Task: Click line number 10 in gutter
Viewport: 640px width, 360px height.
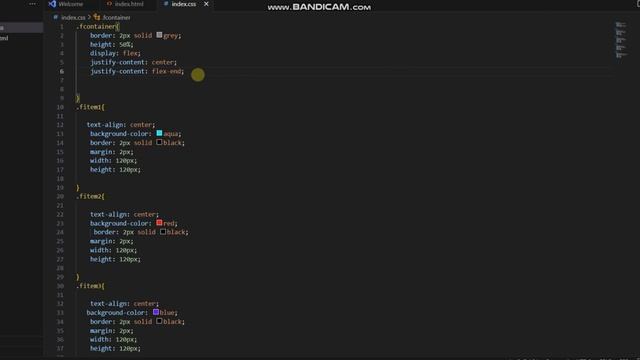Action: 60,107
